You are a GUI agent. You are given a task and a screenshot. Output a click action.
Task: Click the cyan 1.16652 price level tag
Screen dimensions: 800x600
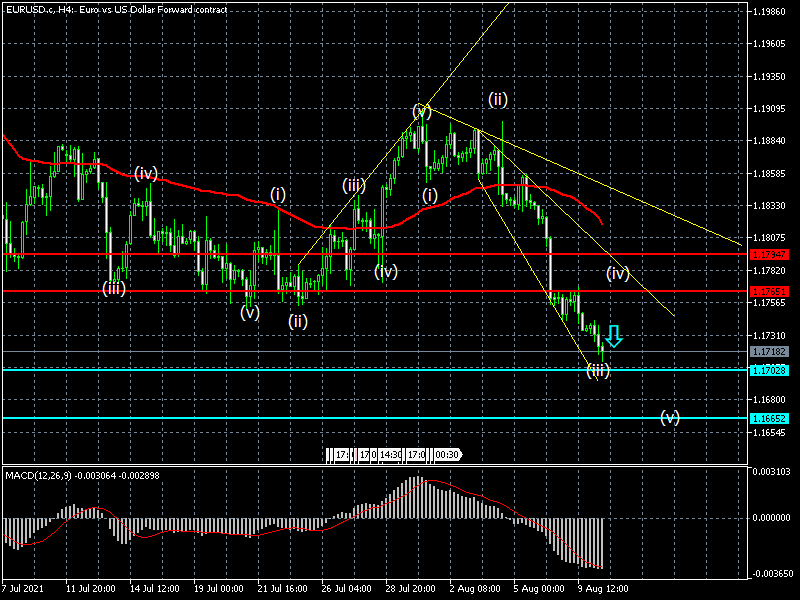click(768, 418)
